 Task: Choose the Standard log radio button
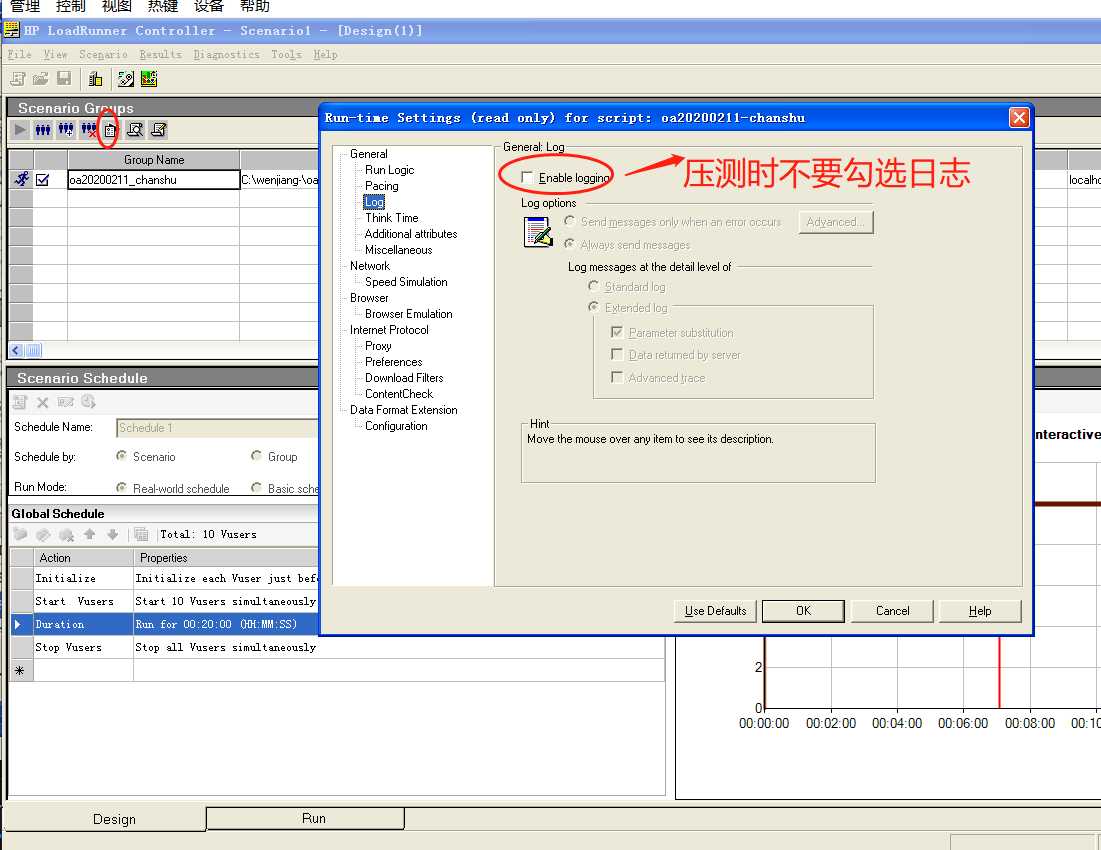(x=593, y=286)
